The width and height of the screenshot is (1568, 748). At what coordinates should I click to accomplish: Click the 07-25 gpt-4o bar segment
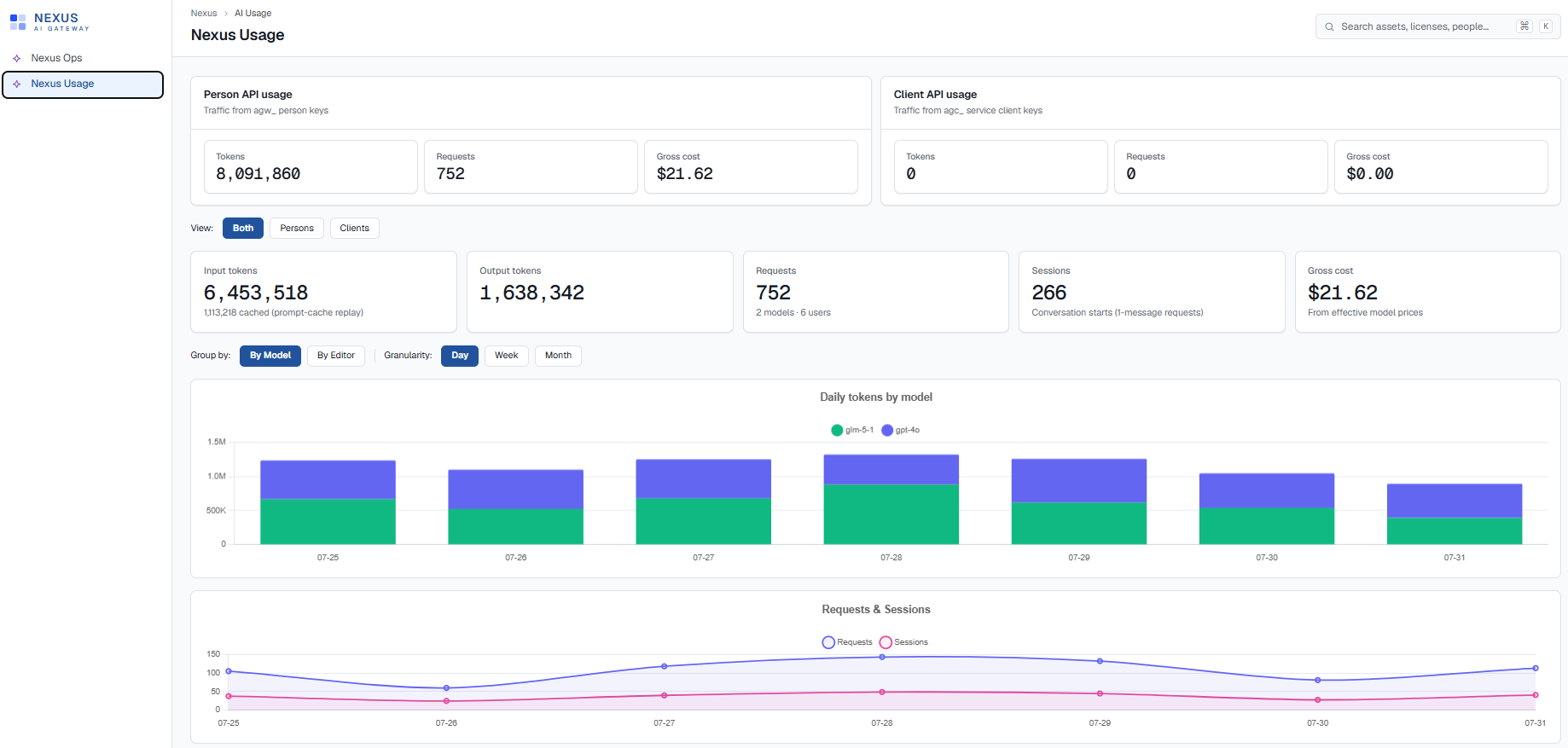point(328,479)
